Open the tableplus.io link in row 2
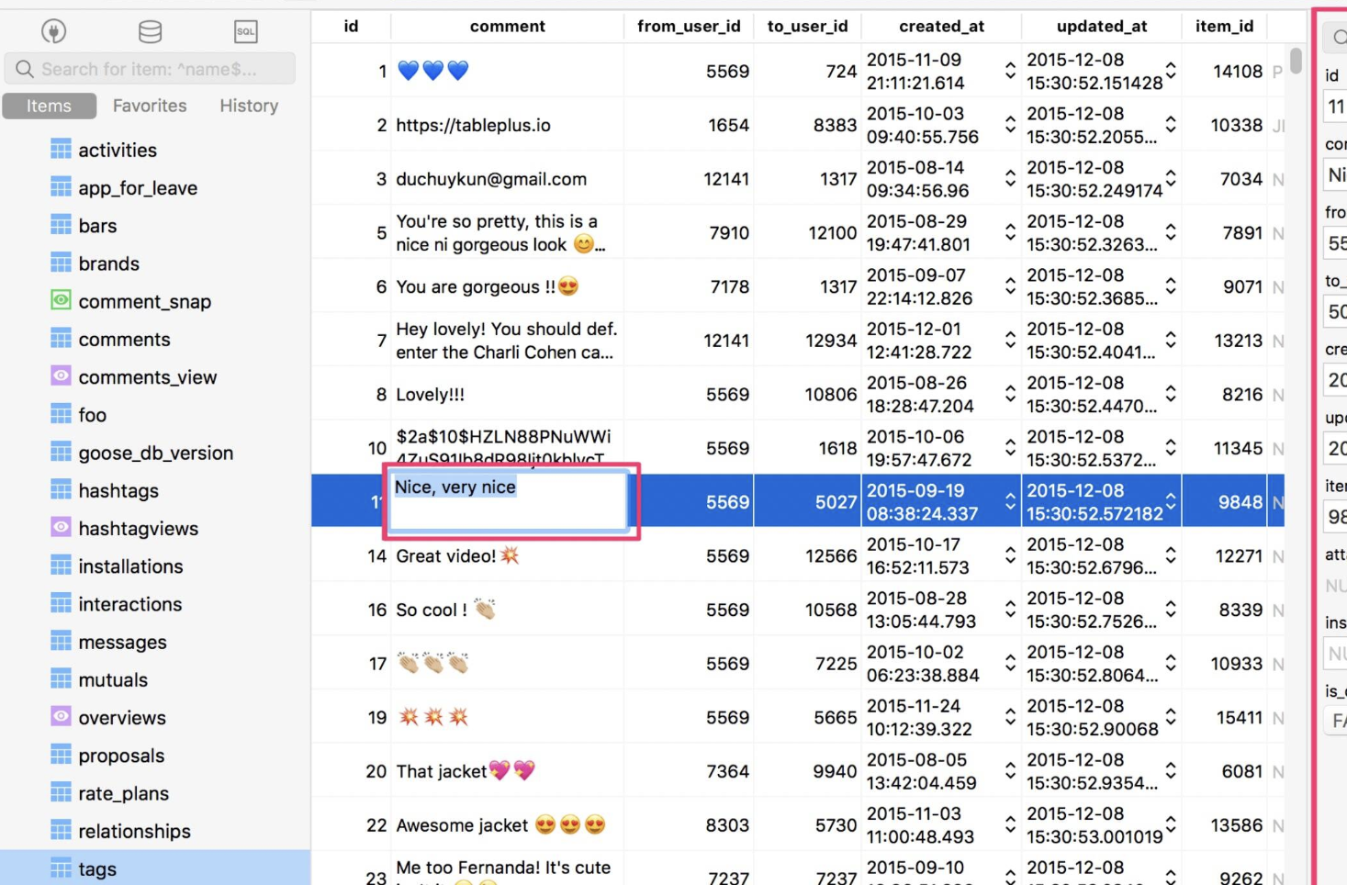 point(473,125)
